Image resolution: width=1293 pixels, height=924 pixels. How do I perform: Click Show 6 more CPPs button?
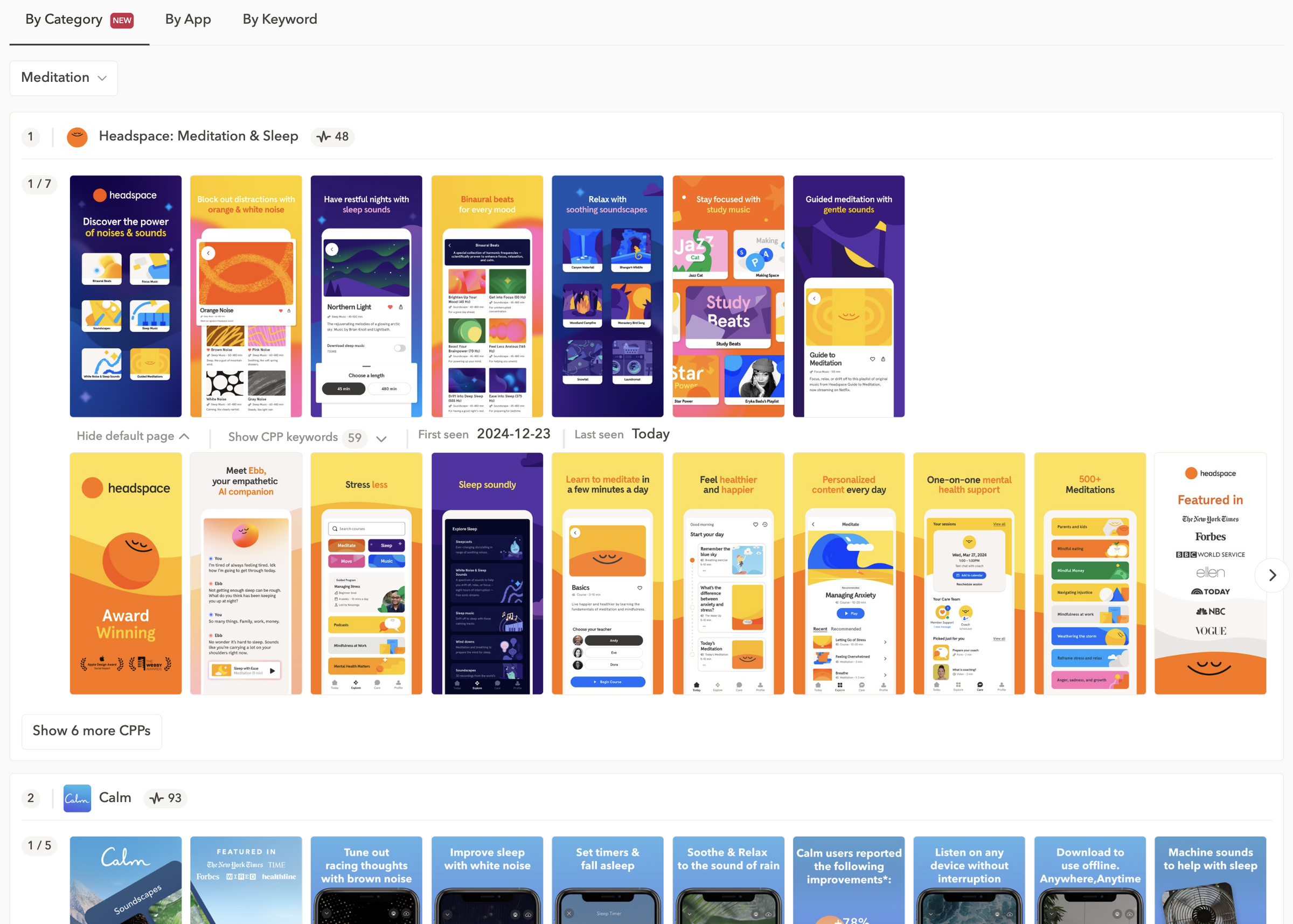tap(92, 731)
